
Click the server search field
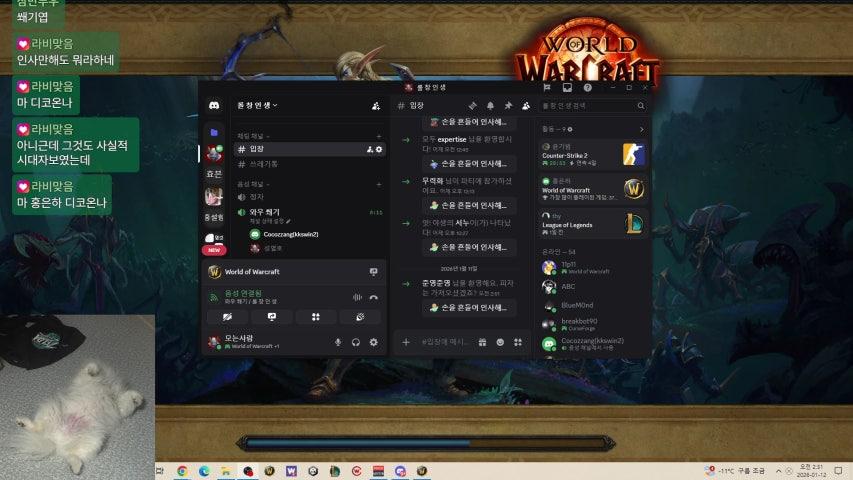coord(593,106)
